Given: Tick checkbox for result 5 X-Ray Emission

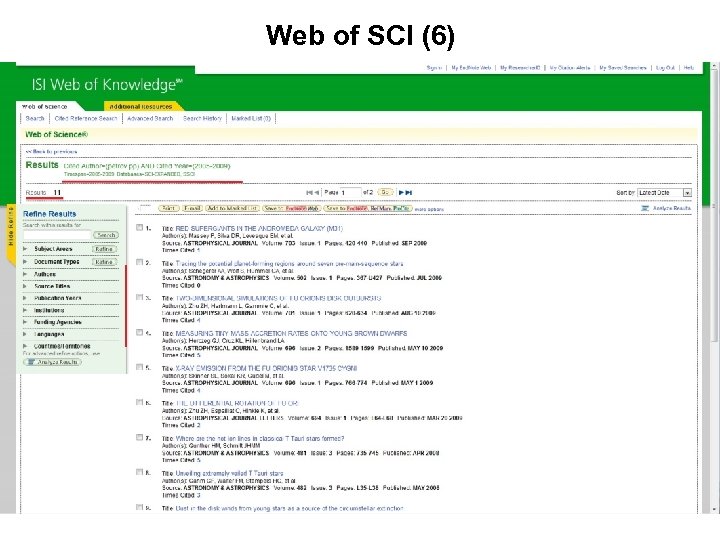Looking at the screenshot, I should click(140, 367).
